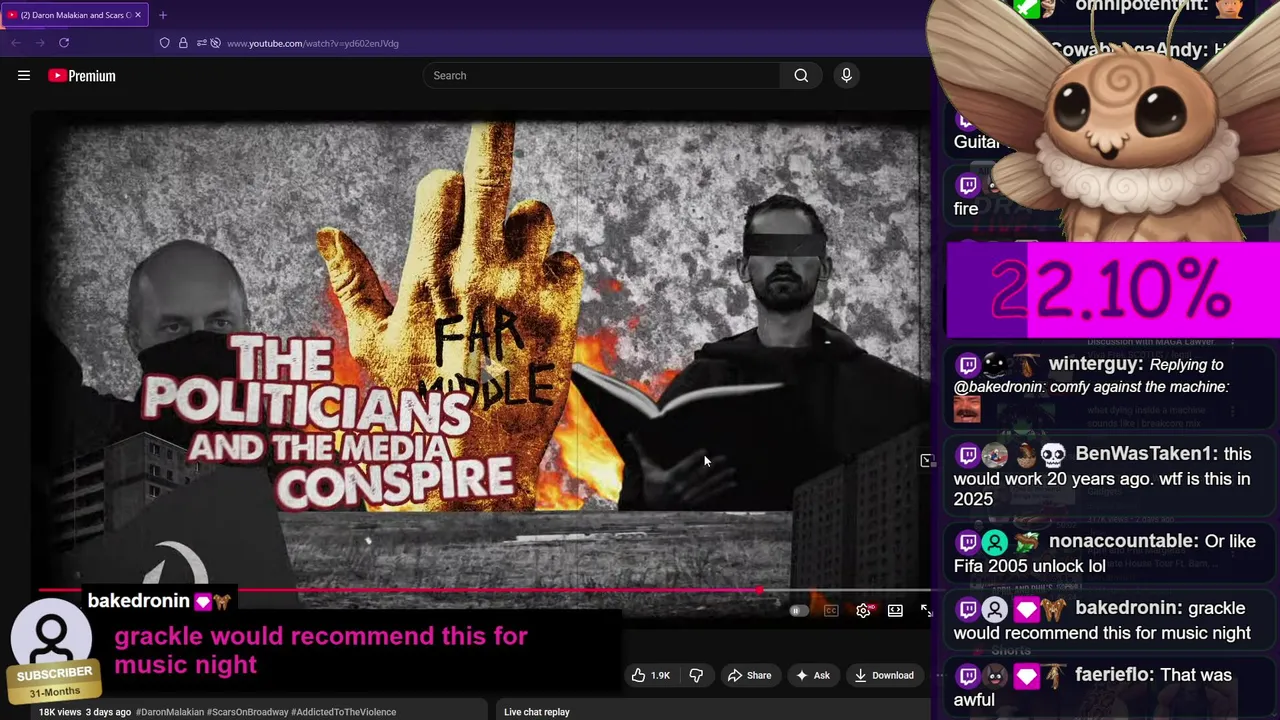
Task: Open the Live chat replay panel
Action: 537,712
